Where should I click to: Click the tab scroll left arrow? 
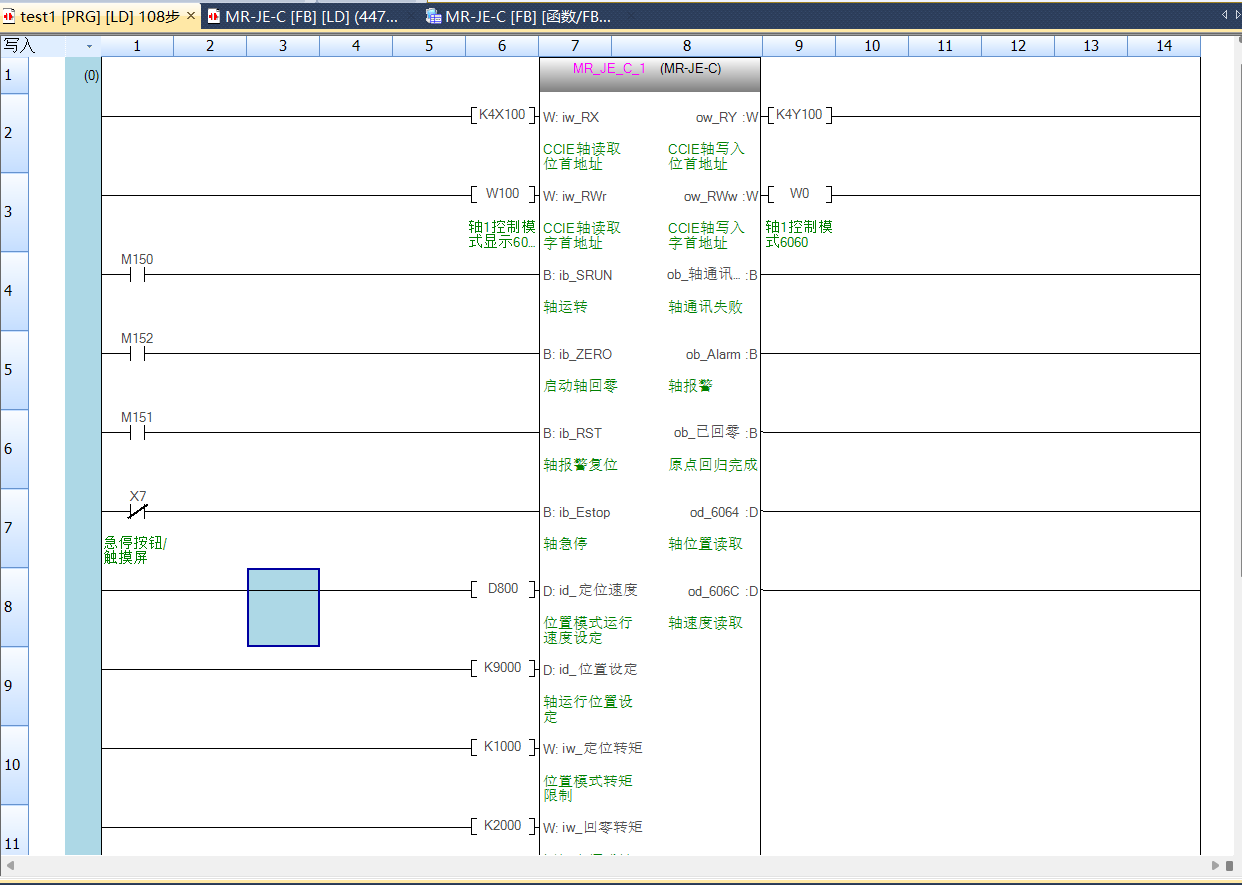point(1224,15)
